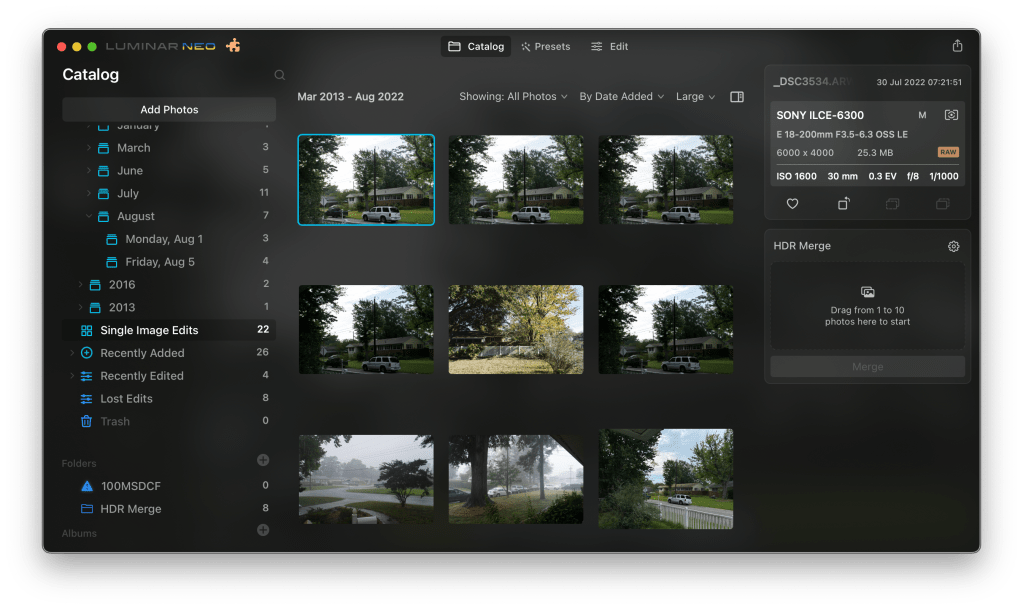Image resolution: width=1023 pixels, height=609 pixels.
Task: Open the Large thumbnail size dropdown
Action: click(x=695, y=97)
